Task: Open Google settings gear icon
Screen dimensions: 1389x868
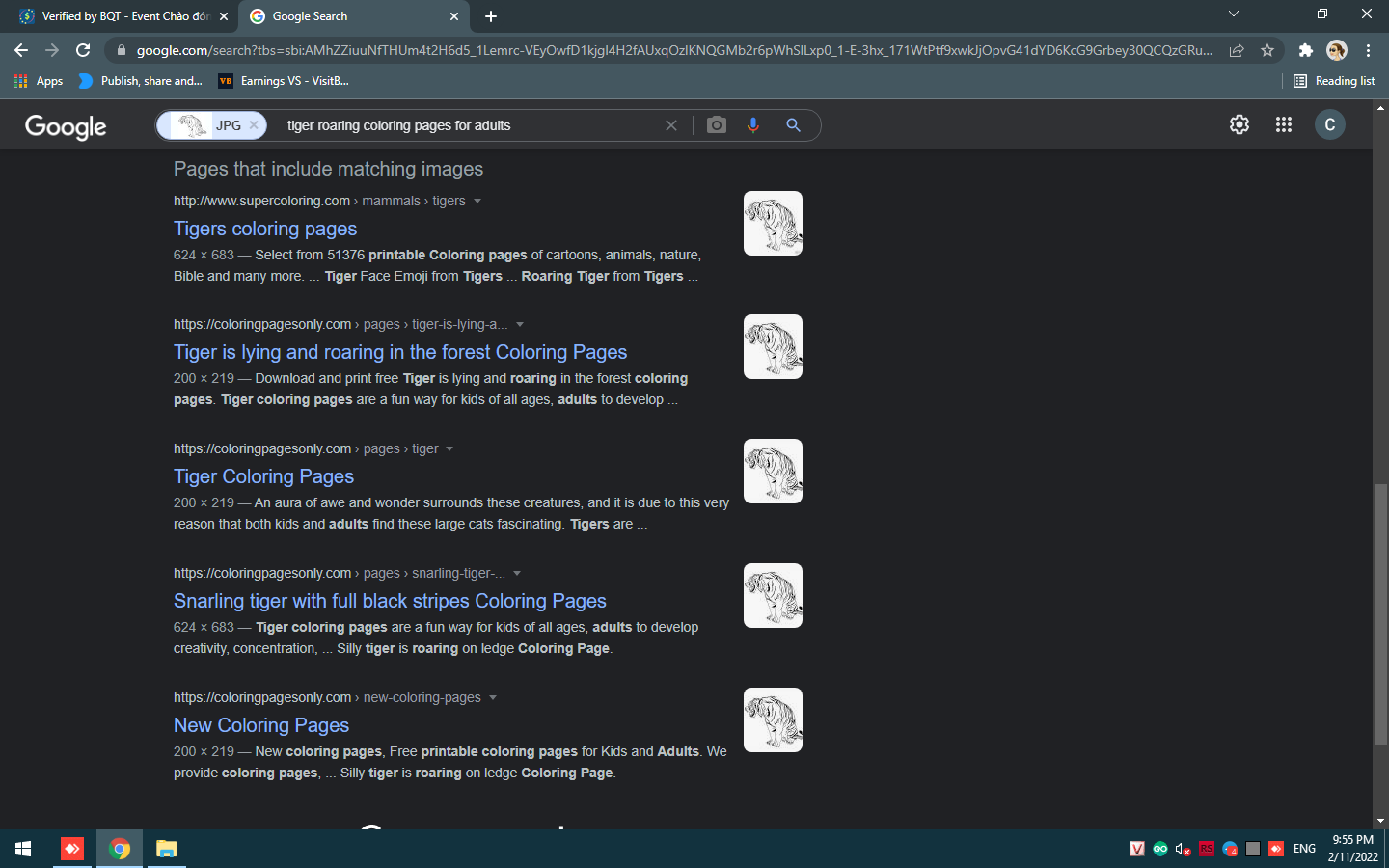Action: 1239,124
